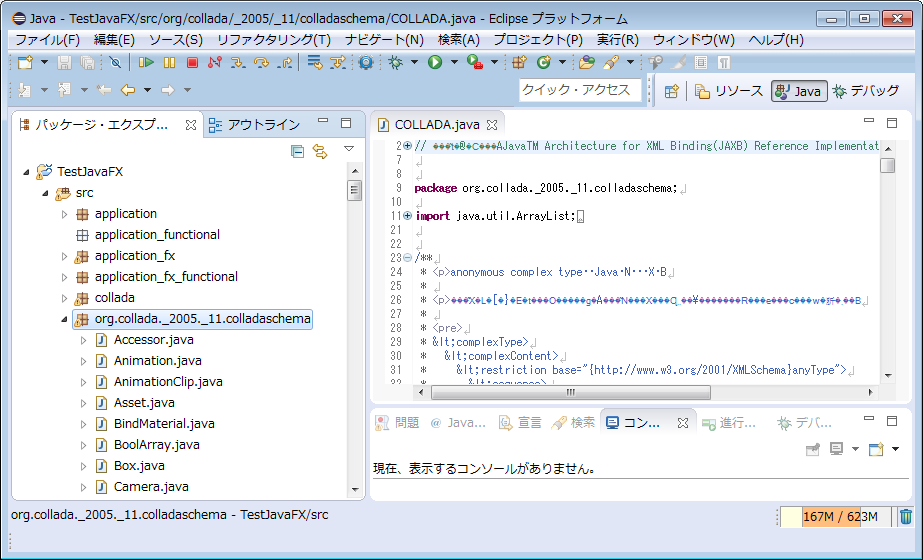Toggle Show Whitespace Characters pilcrow icon
923x560 pixels.
tap(724, 62)
